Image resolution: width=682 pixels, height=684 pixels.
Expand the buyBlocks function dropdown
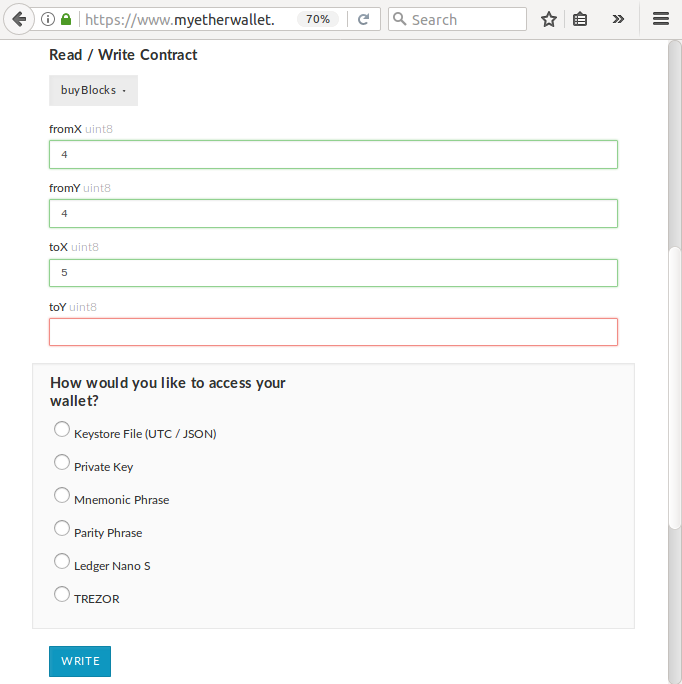(x=93, y=90)
